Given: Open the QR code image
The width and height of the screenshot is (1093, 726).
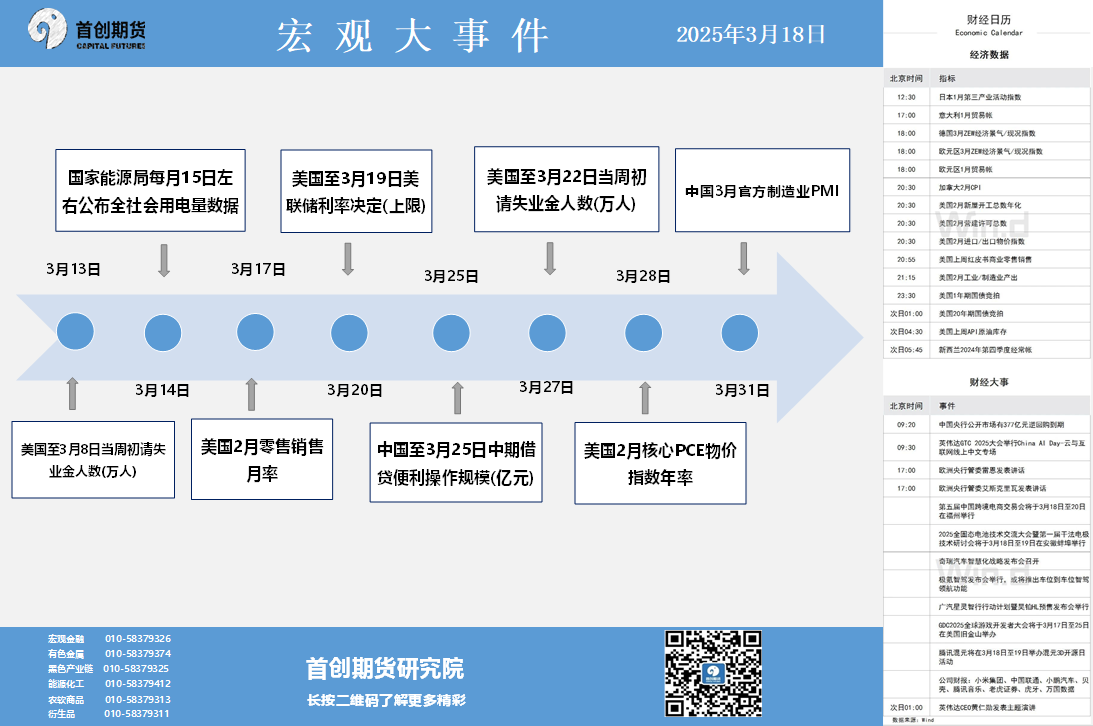Looking at the screenshot, I should [x=713, y=674].
